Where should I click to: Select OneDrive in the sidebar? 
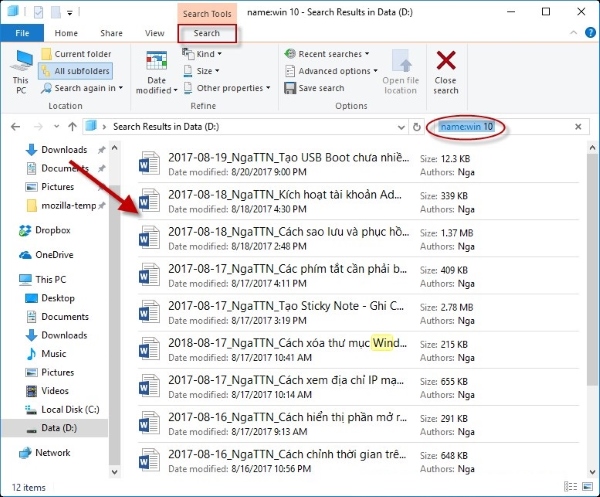[27, 254]
